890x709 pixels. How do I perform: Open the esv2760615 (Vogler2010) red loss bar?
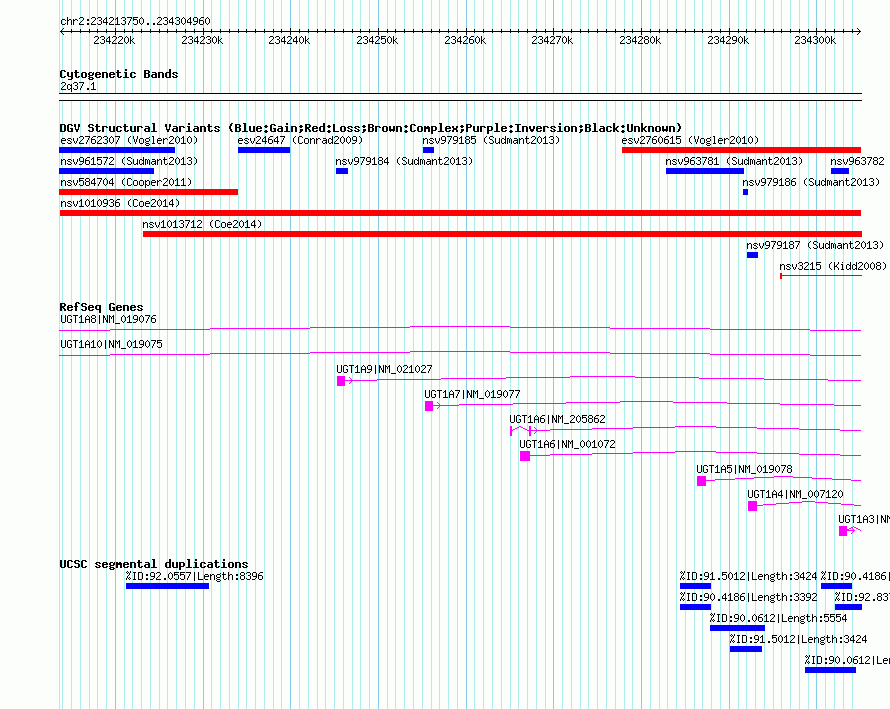tap(741, 150)
